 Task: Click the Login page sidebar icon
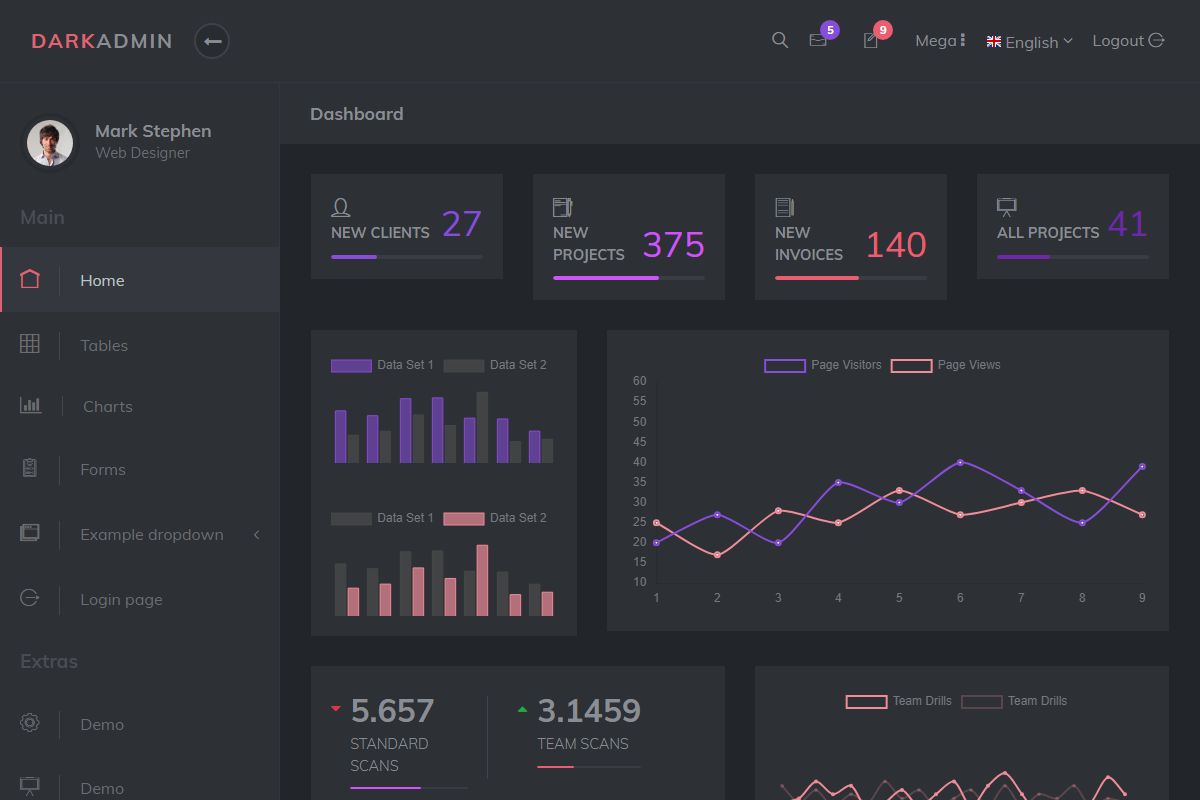pos(30,598)
